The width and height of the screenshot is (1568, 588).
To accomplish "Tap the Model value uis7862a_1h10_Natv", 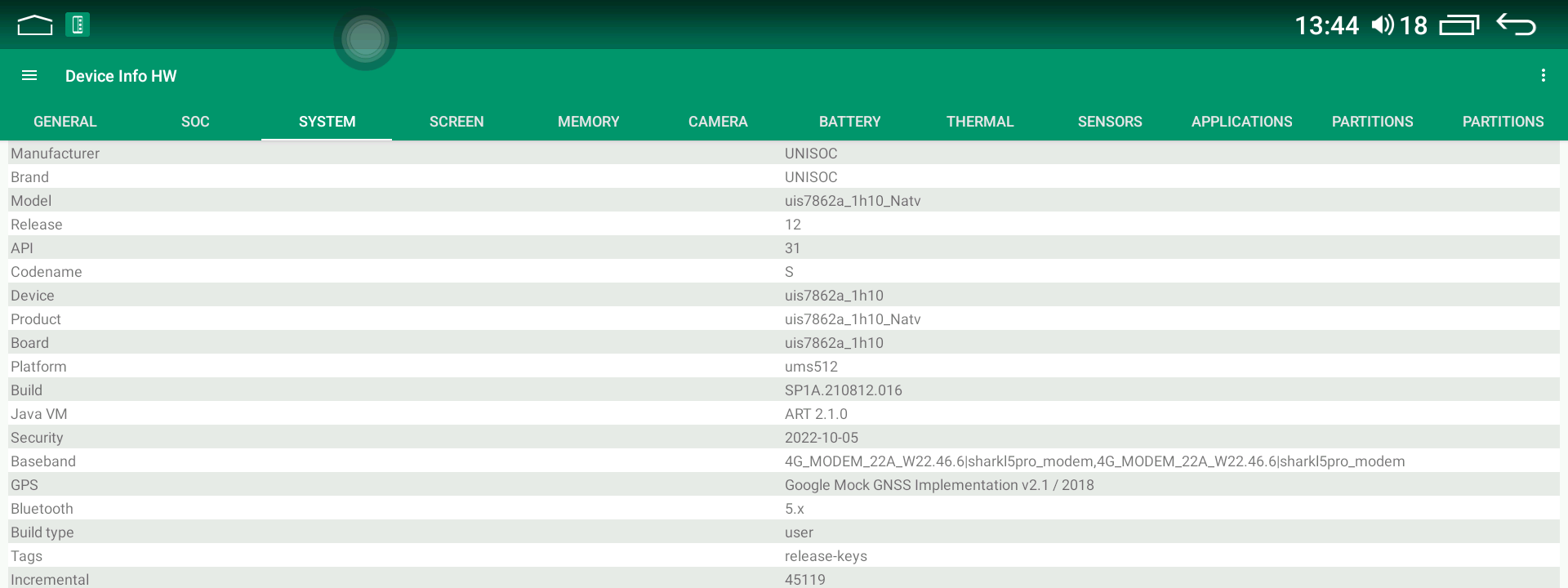I will 853,201.
